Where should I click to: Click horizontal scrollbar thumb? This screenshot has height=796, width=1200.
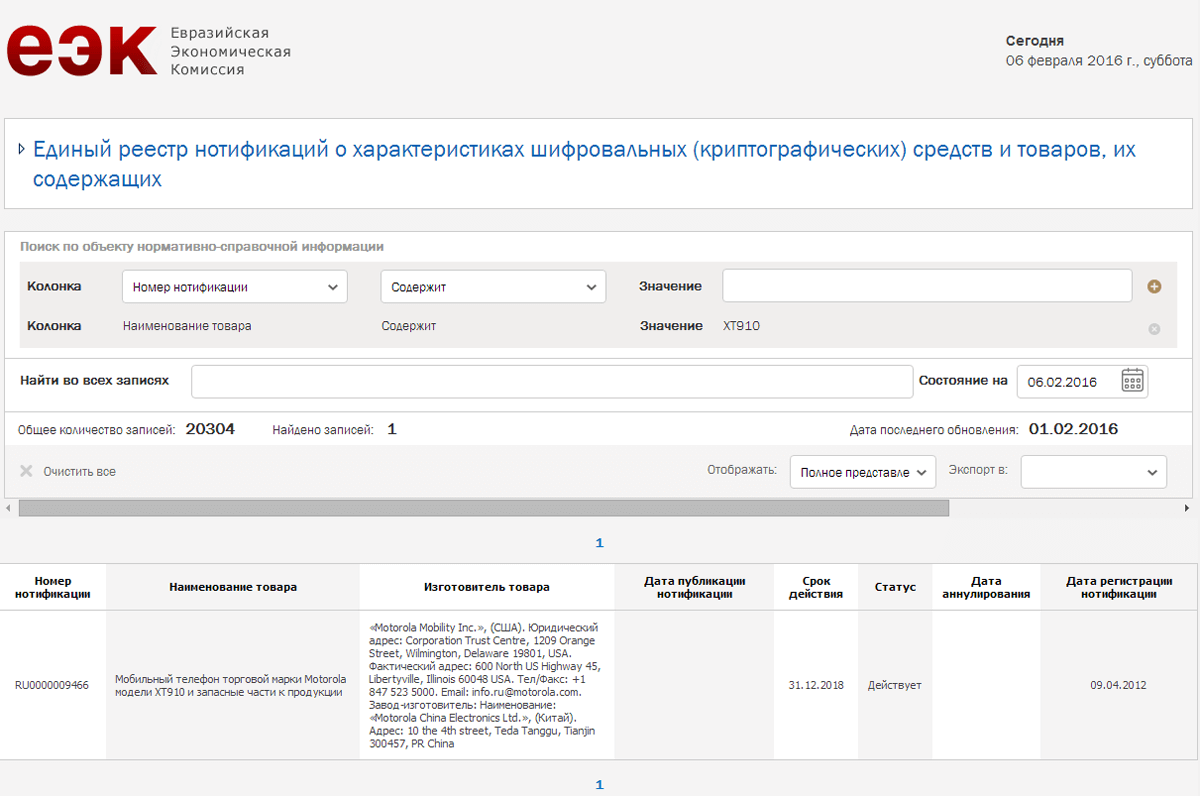pyautogui.click(x=483, y=508)
